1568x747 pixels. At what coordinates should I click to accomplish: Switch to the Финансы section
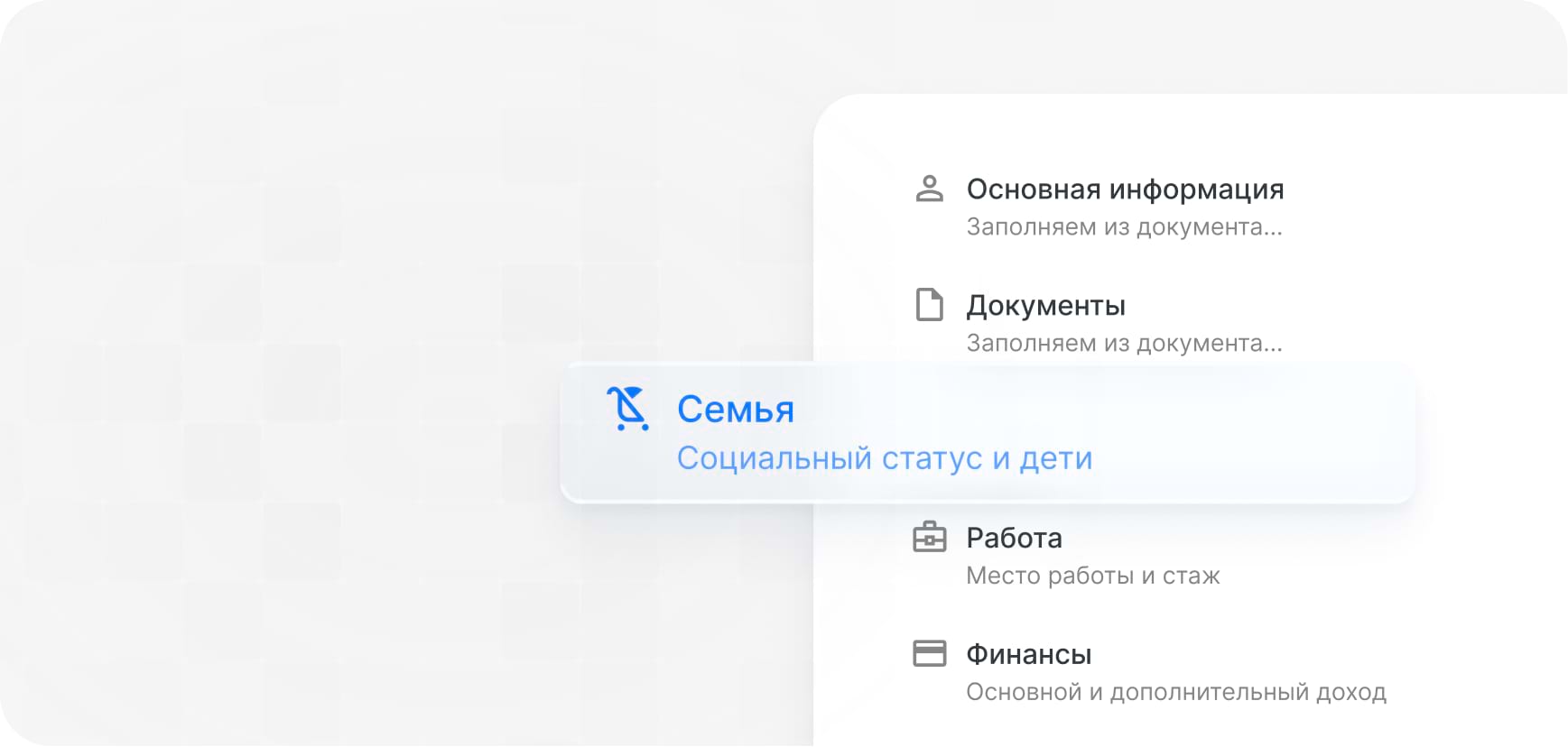point(1028,654)
